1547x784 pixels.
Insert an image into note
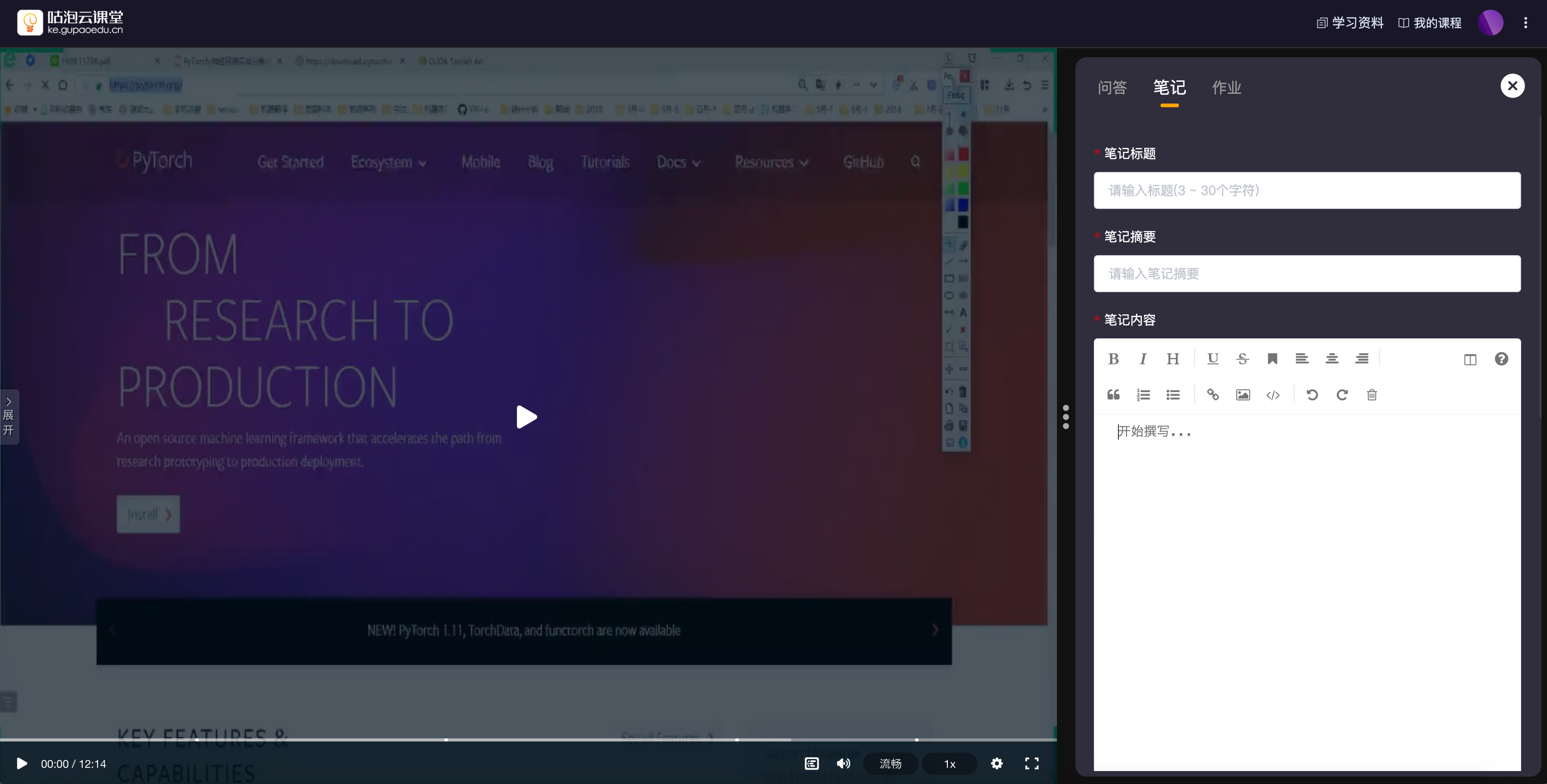(1243, 395)
